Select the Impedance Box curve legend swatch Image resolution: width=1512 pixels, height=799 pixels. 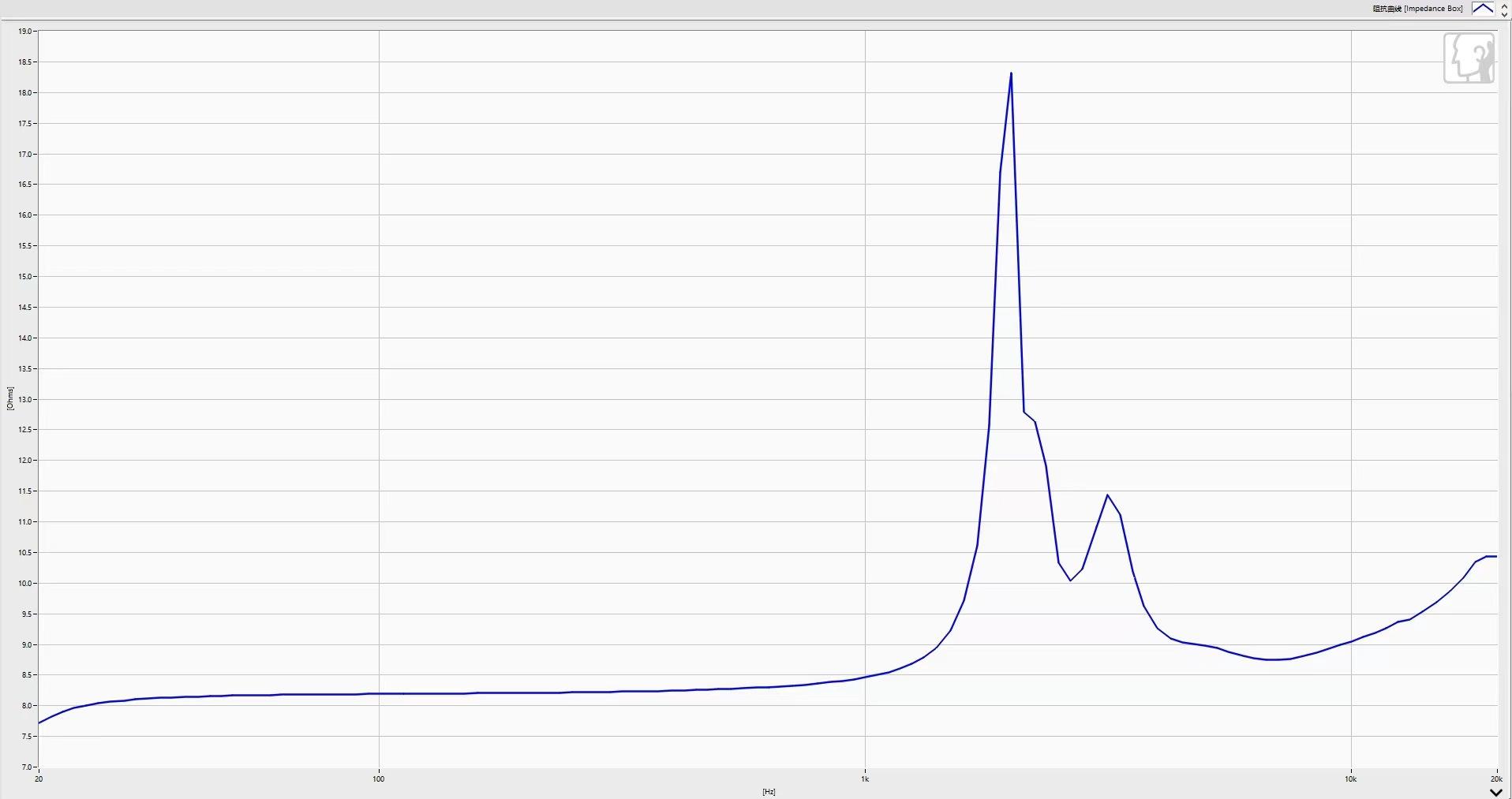[1483, 9]
